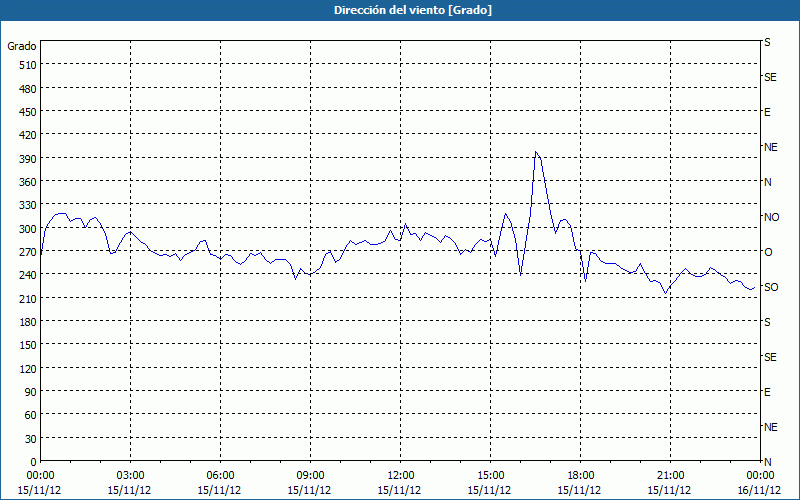Click the 120 degree axis label

tap(29, 368)
